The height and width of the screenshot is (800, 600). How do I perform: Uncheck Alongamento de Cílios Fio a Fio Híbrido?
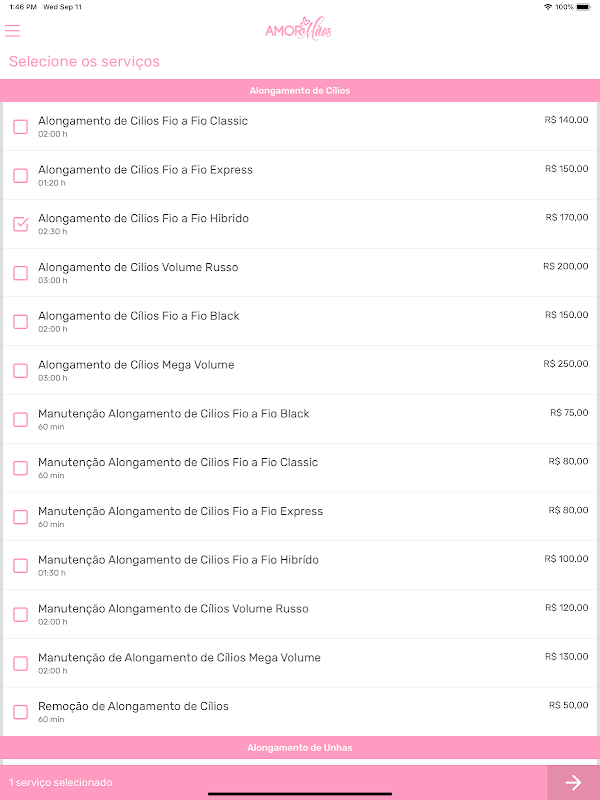click(x=20, y=224)
